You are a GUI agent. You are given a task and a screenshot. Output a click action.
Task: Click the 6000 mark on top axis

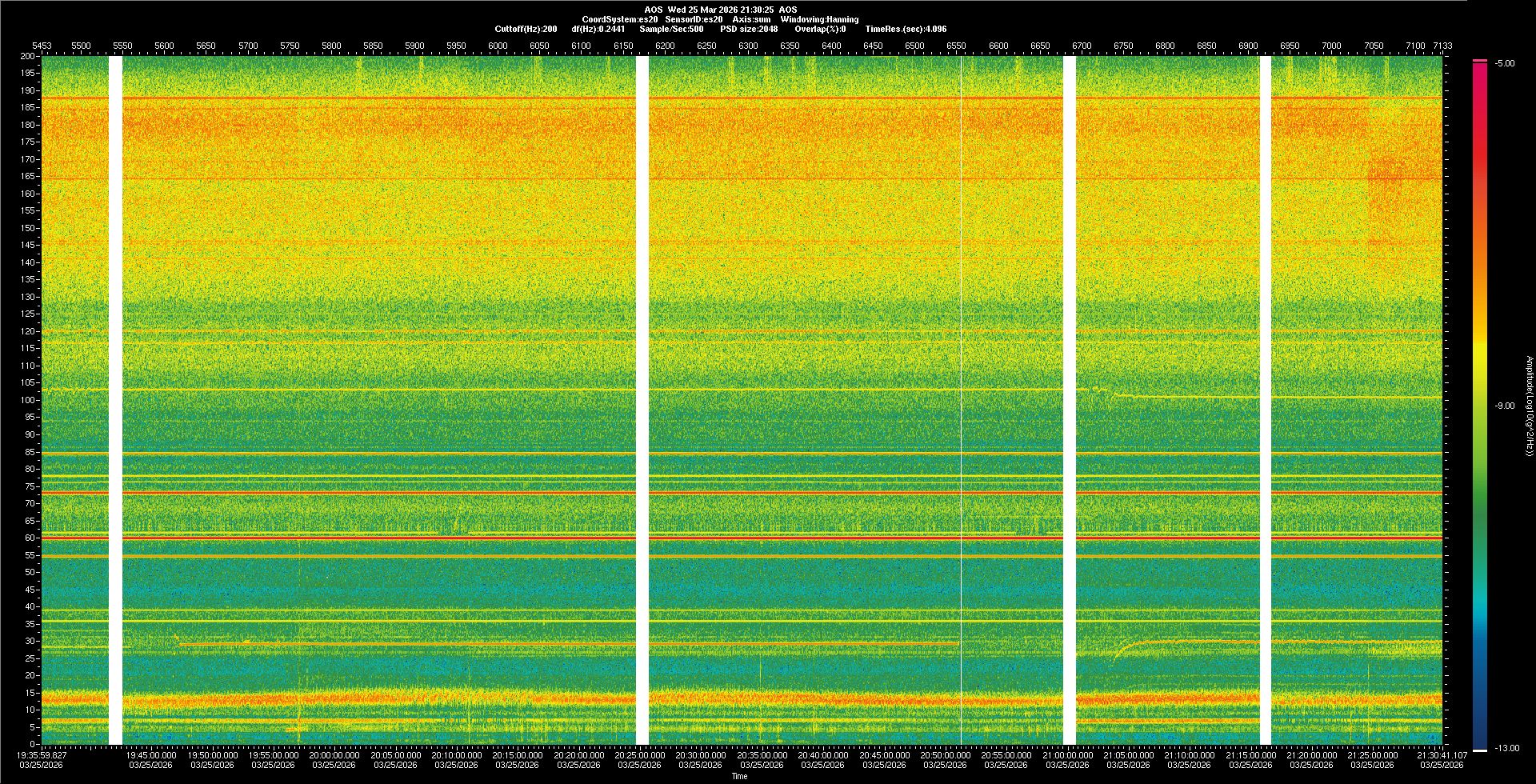498,46
